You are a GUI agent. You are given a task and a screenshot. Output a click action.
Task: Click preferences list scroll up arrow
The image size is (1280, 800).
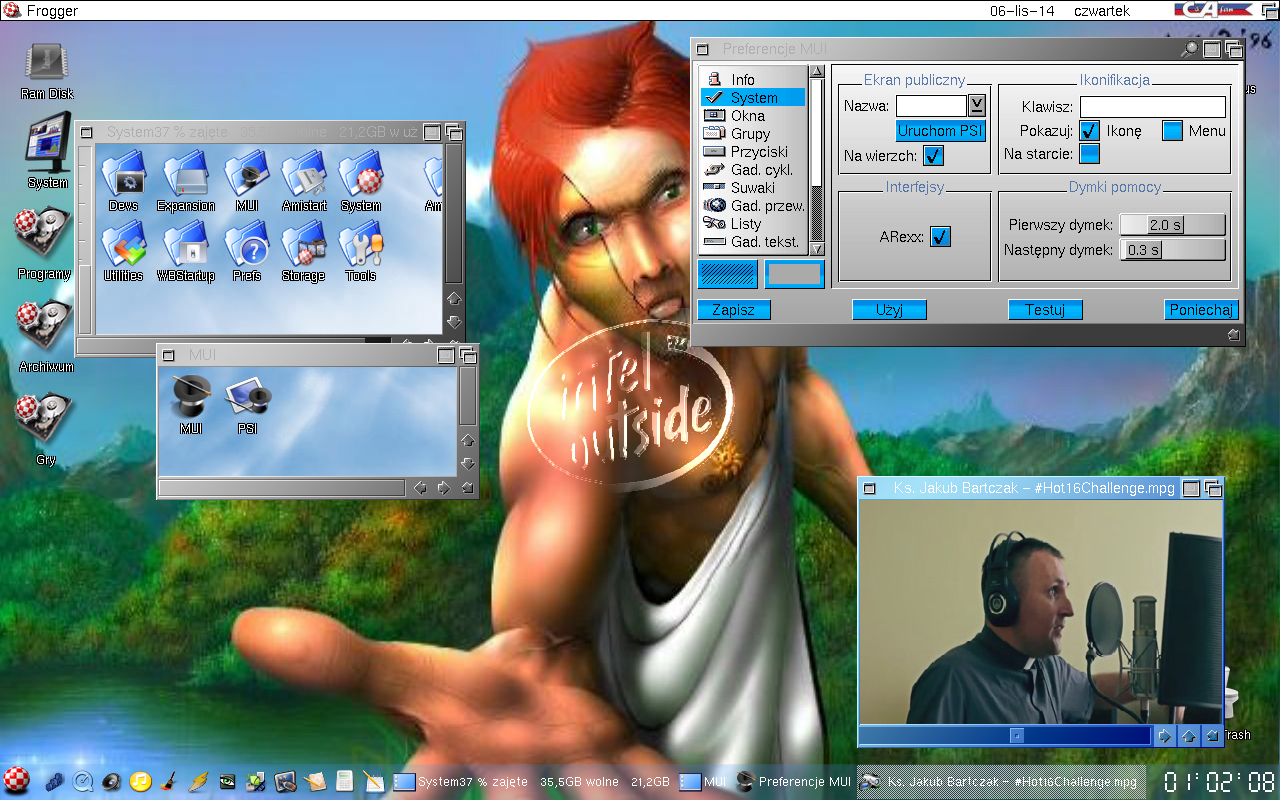coord(817,72)
